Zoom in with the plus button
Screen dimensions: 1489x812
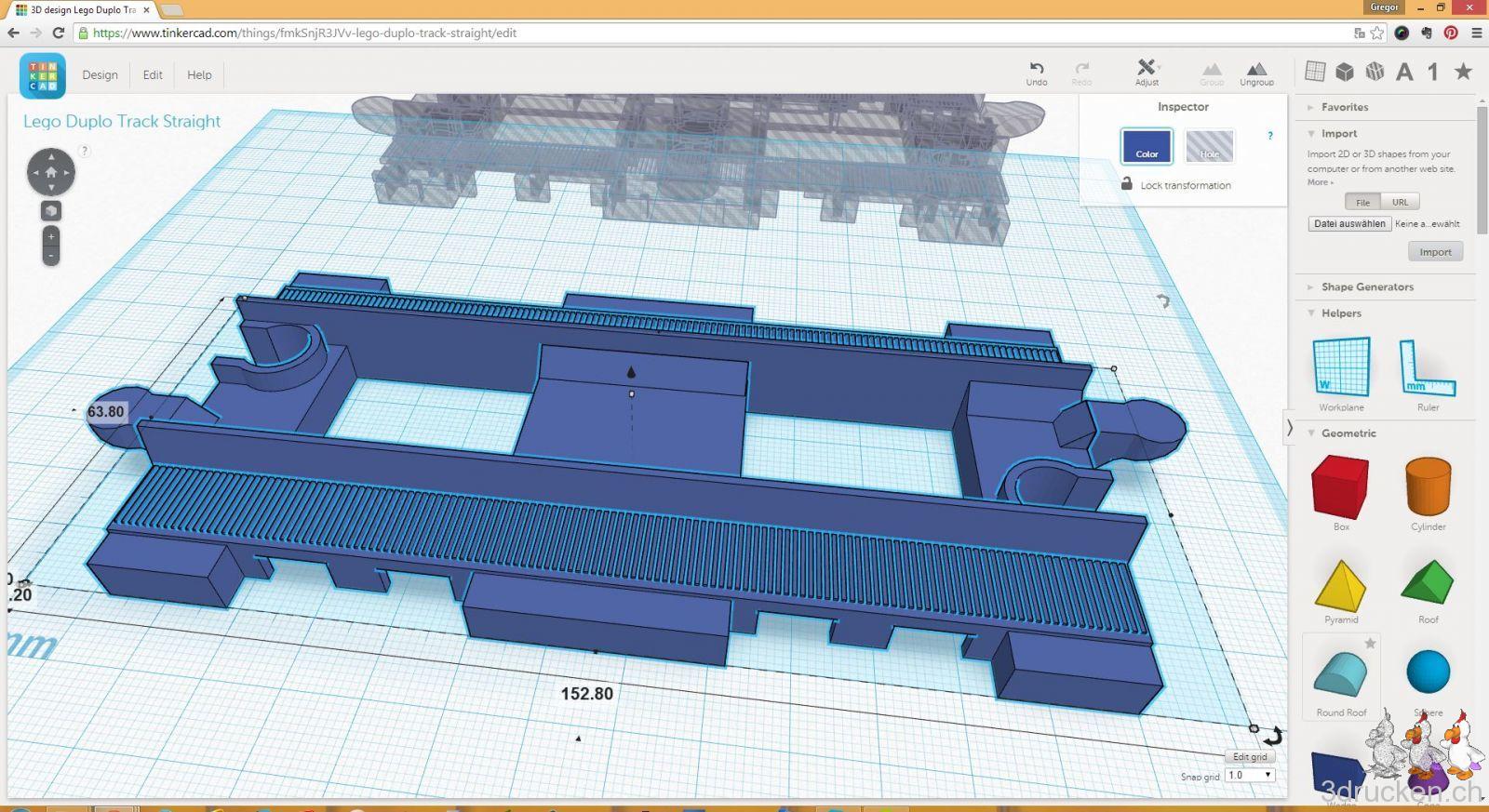[51, 237]
